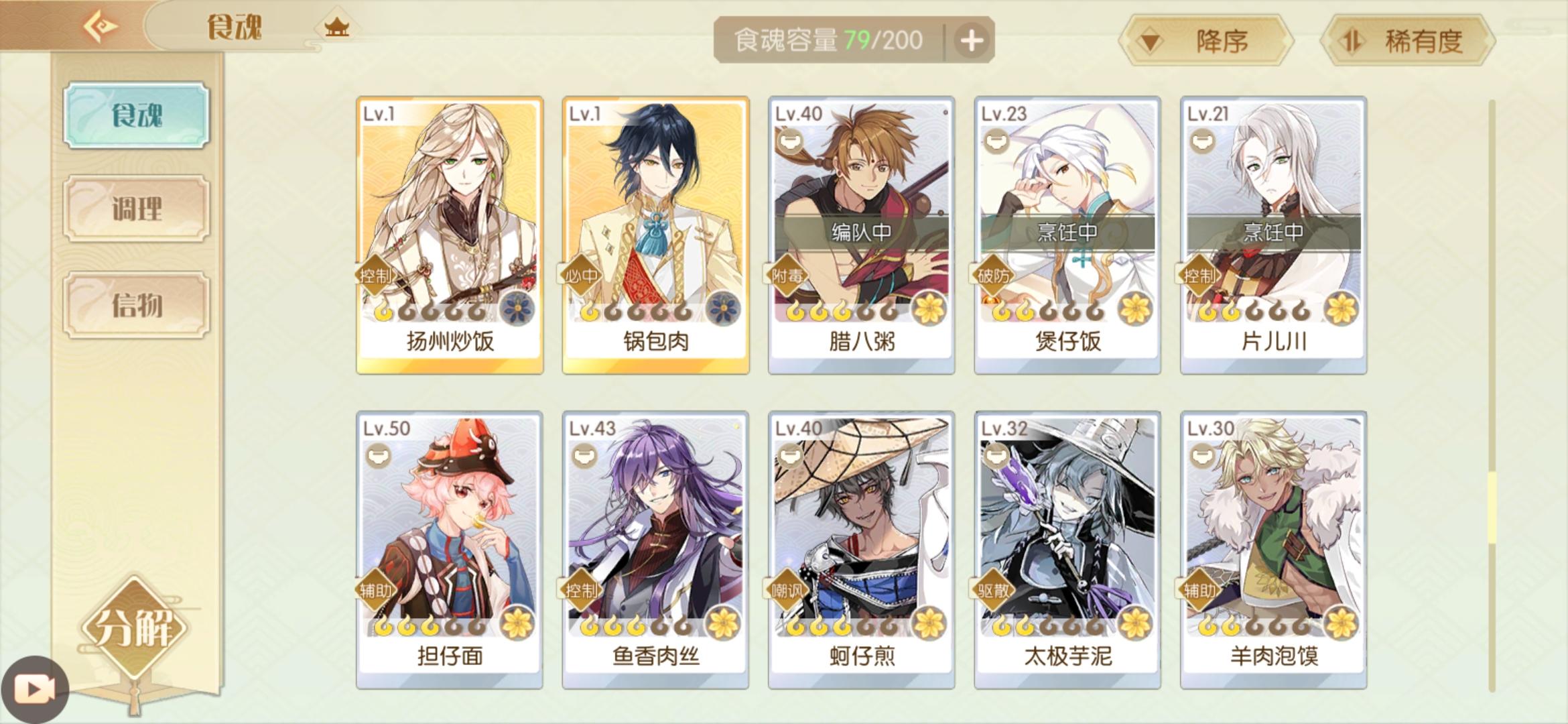Screen dimensions: 1568x724
Task: Open the 羊肉泡馍 character card
Action: 1273,550
